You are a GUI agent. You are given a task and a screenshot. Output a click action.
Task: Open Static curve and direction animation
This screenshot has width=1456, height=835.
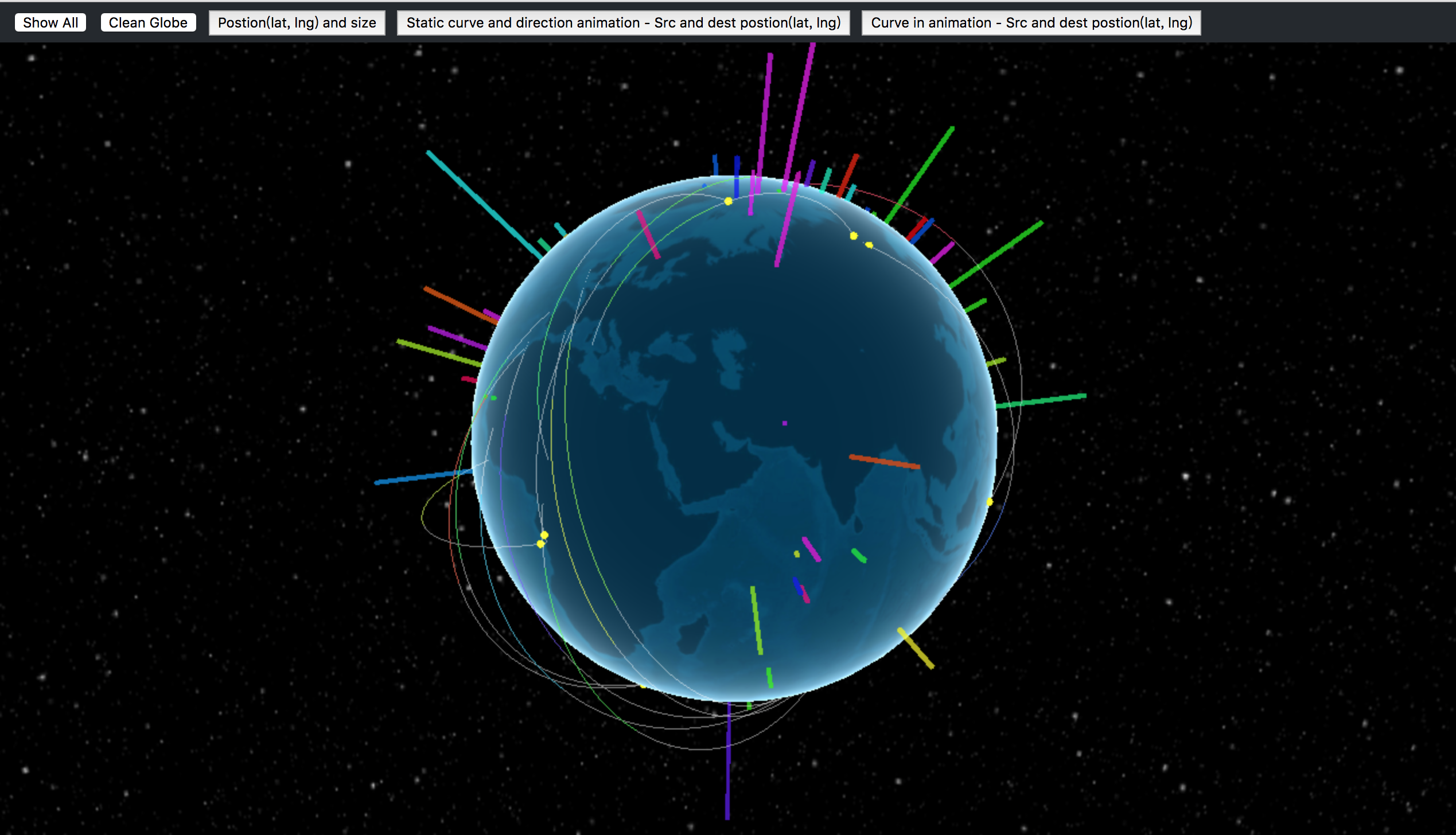623,23
